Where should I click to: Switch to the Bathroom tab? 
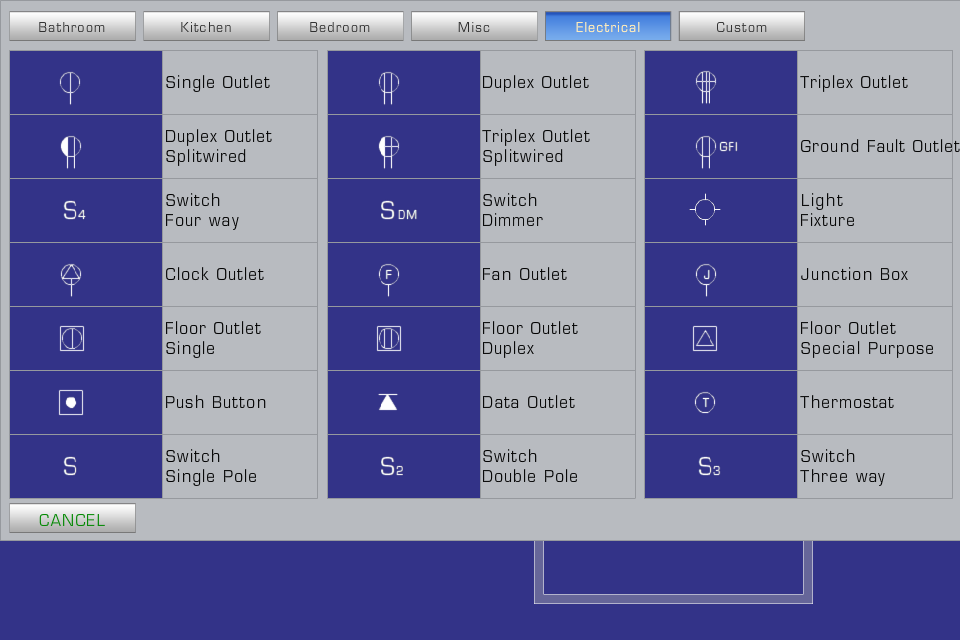pos(72,27)
